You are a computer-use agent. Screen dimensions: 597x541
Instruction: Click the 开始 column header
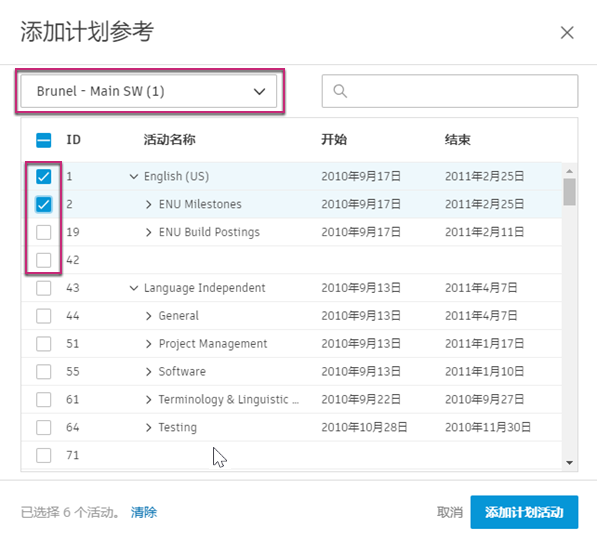click(334, 140)
